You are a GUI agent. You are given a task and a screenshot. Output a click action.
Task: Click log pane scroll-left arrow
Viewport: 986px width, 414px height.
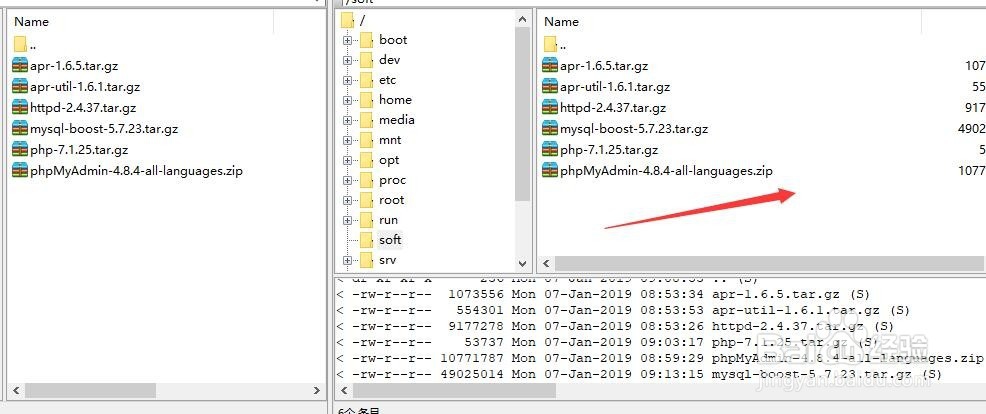point(344,391)
